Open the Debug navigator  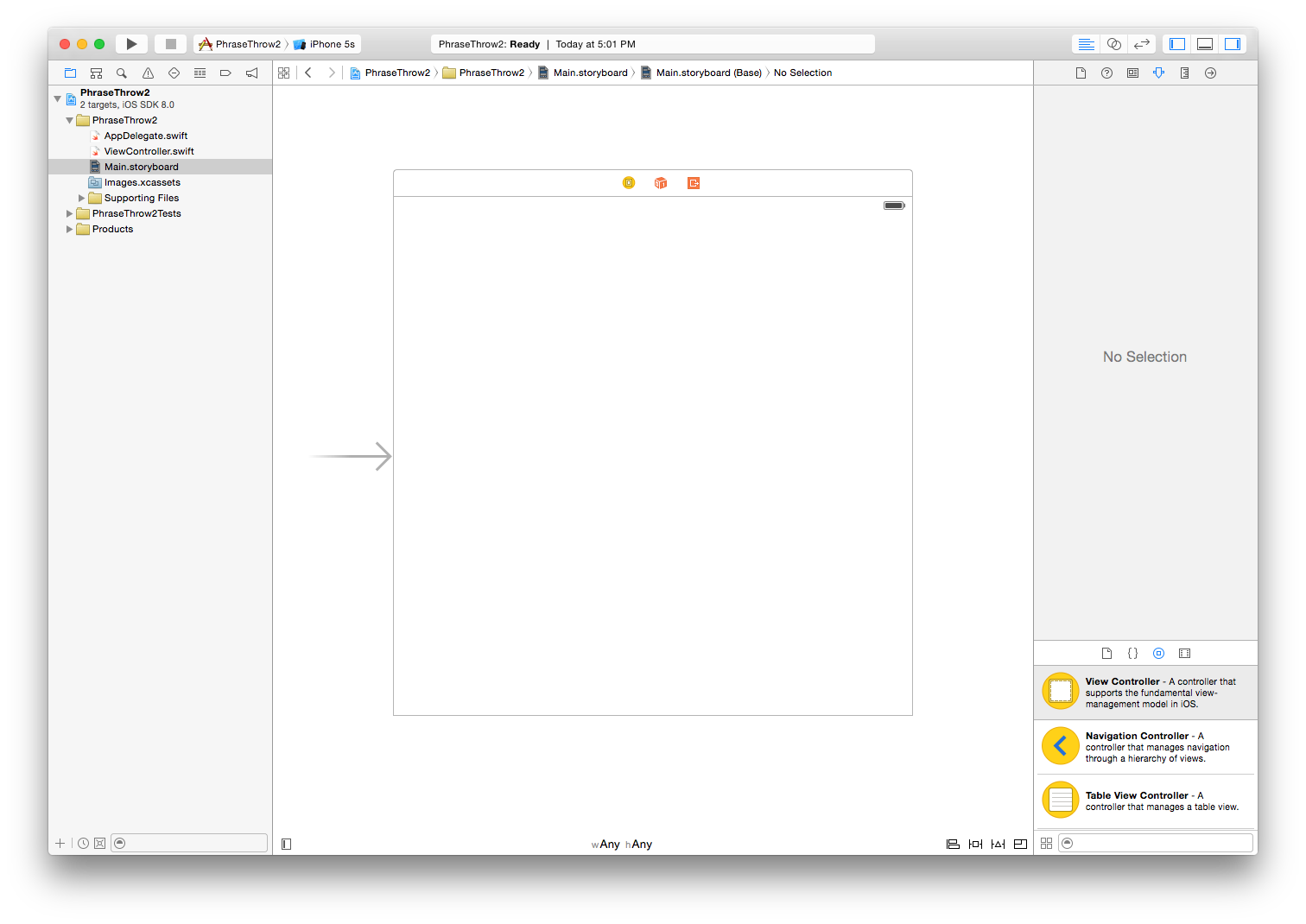pyautogui.click(x=200, y=73)
